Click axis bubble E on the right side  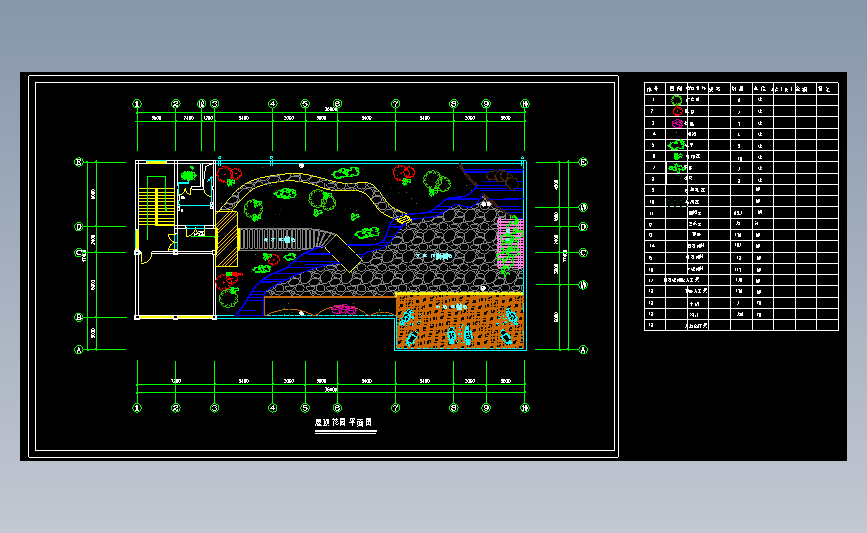click(583, 163)
